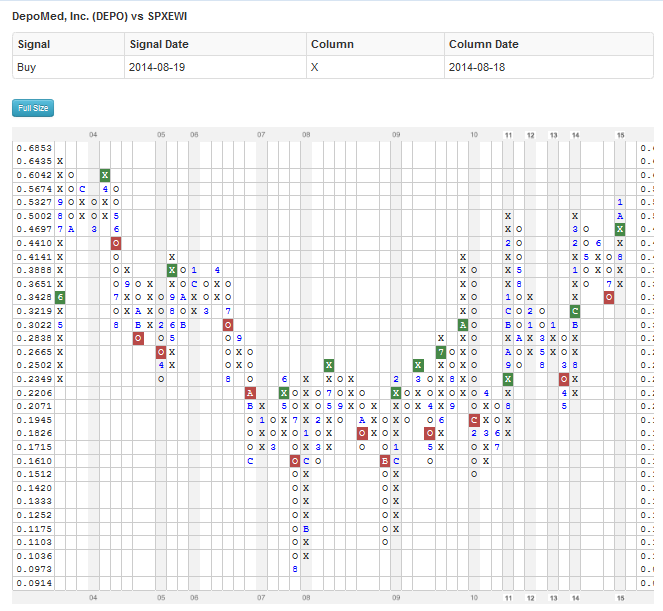Click the Signal column header
The height and width of the screenshot is (611, 663).
34,45
